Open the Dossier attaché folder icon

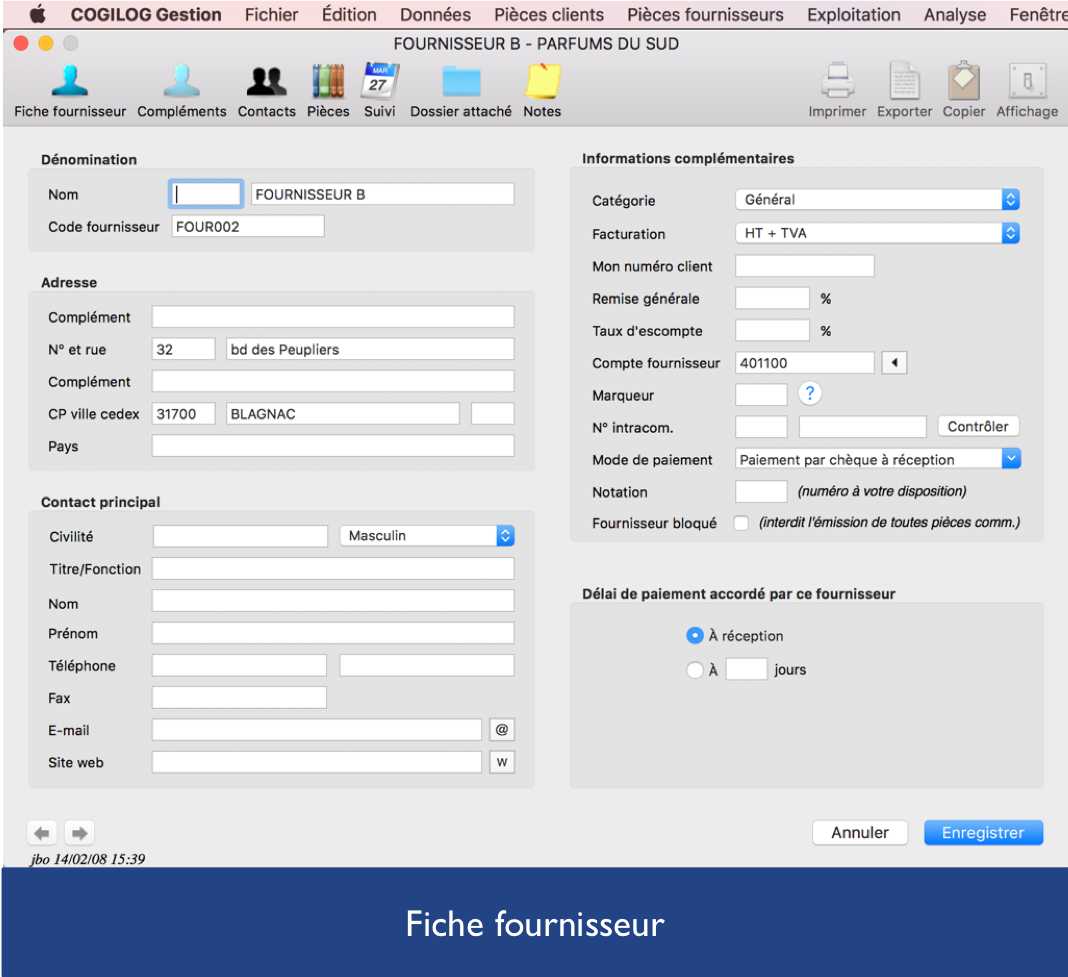click(x=461, y=81)
